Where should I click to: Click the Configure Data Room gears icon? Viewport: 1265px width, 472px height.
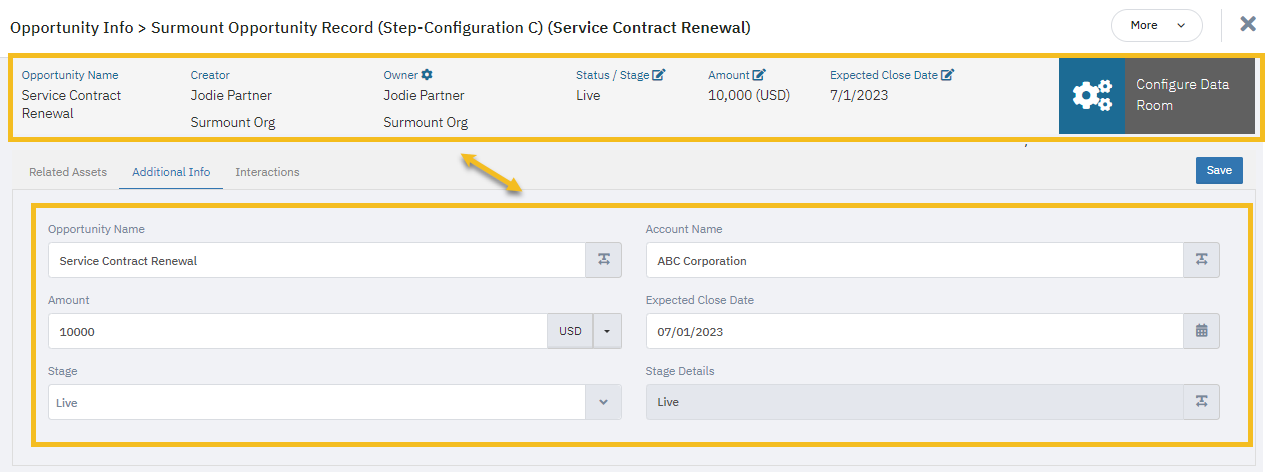[1092, 96]
